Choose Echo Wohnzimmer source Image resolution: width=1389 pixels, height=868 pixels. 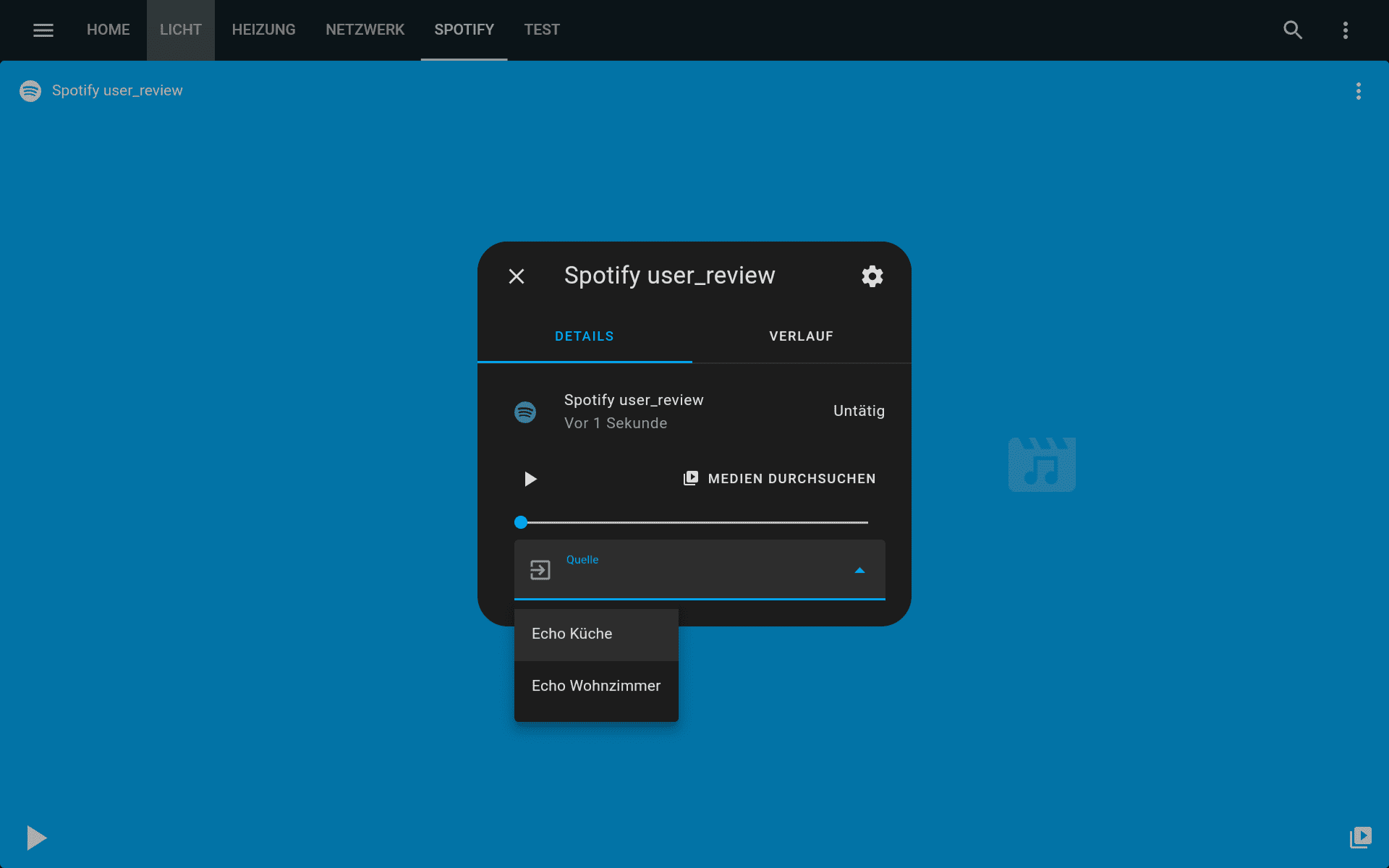tap(596, 686)
